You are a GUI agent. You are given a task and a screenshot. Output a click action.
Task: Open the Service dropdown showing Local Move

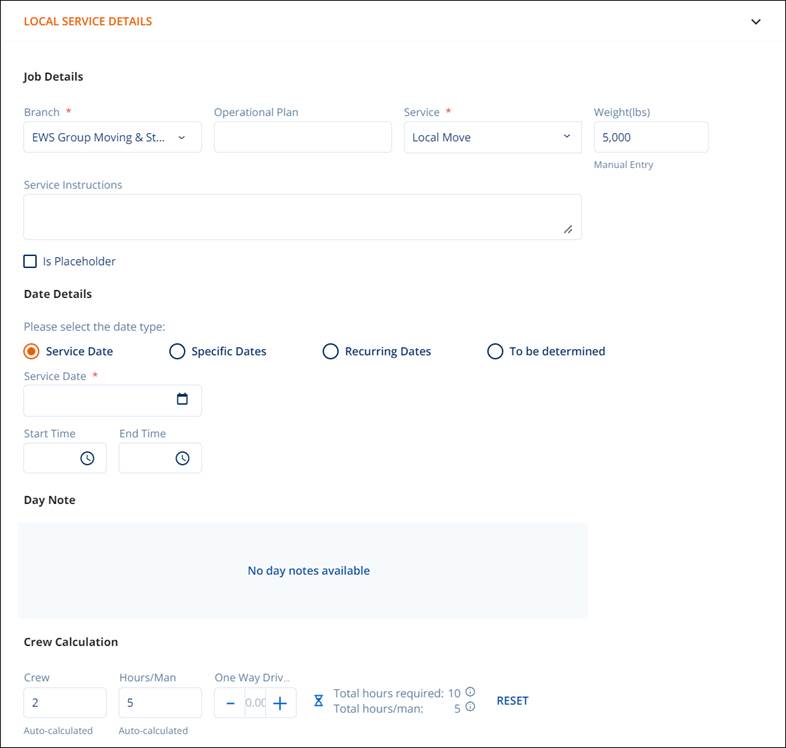(493, 137)
